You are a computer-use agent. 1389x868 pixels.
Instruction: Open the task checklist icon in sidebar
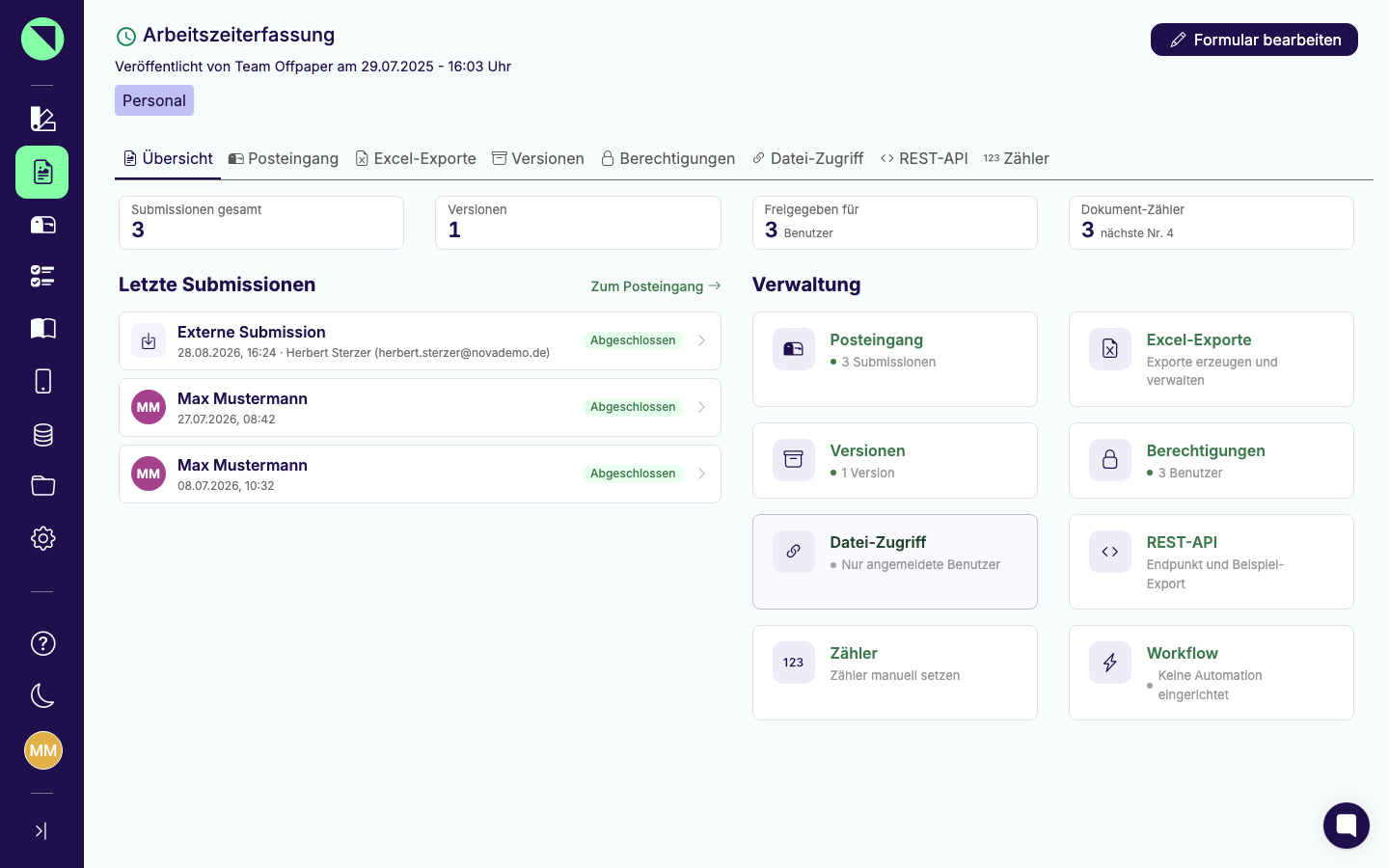42,277
